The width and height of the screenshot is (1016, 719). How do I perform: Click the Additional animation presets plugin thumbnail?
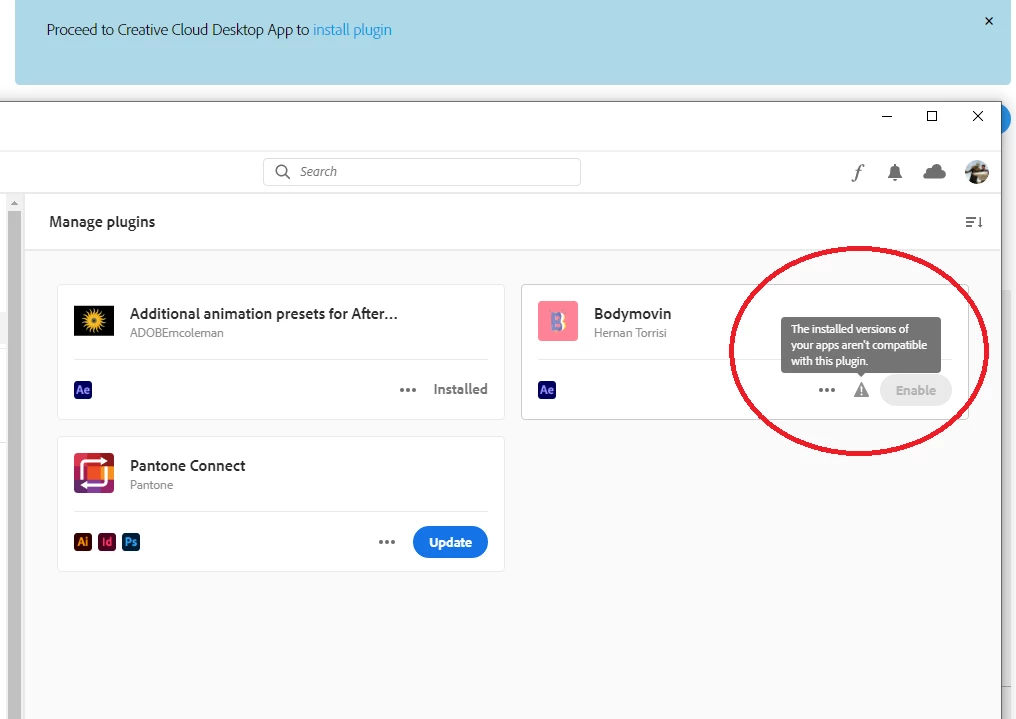point(94,321)
